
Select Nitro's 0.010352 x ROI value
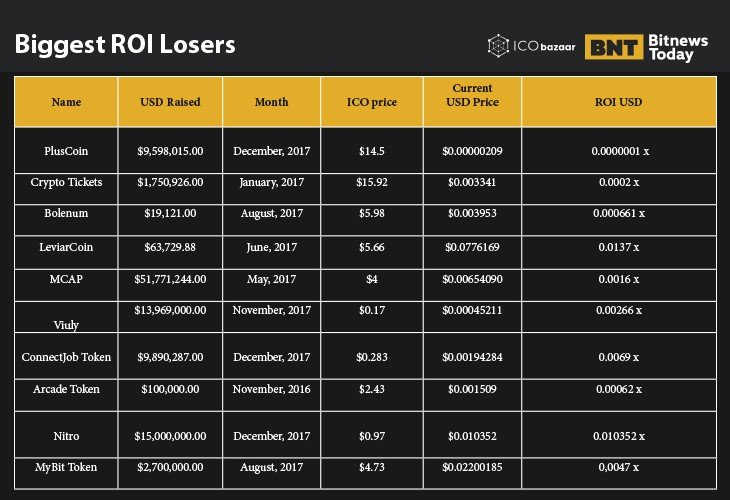pos(618,436)
